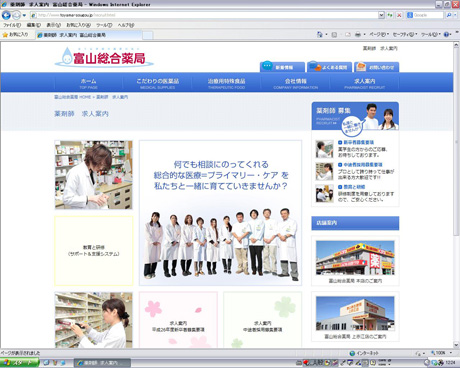
Task: Open the お問い合わせ contact button
Action: click(376, 67)
